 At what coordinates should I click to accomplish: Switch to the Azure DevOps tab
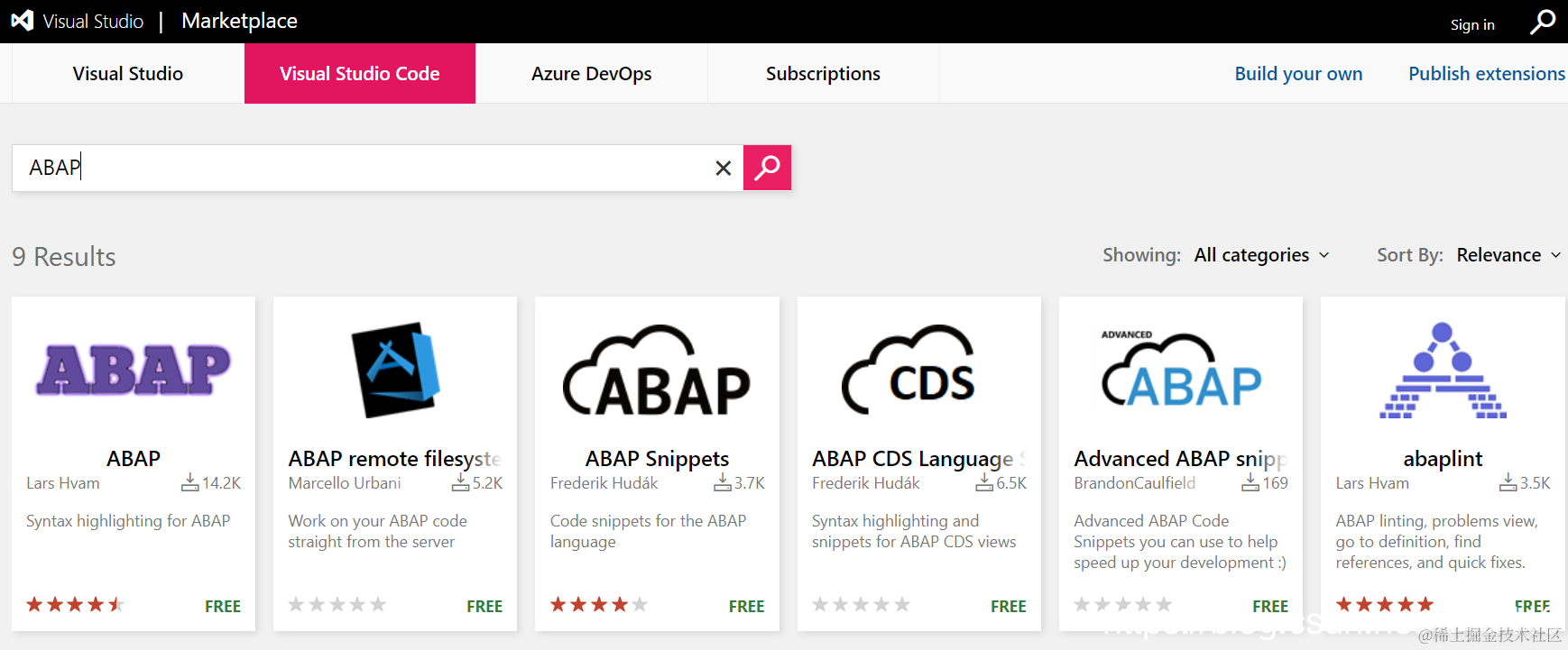click(592, 74)
